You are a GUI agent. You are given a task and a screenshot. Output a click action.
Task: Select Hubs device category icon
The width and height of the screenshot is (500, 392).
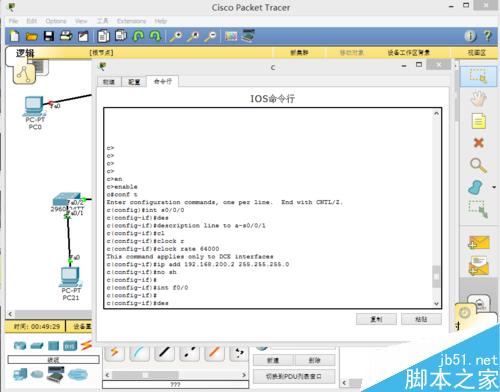(53, 346)
